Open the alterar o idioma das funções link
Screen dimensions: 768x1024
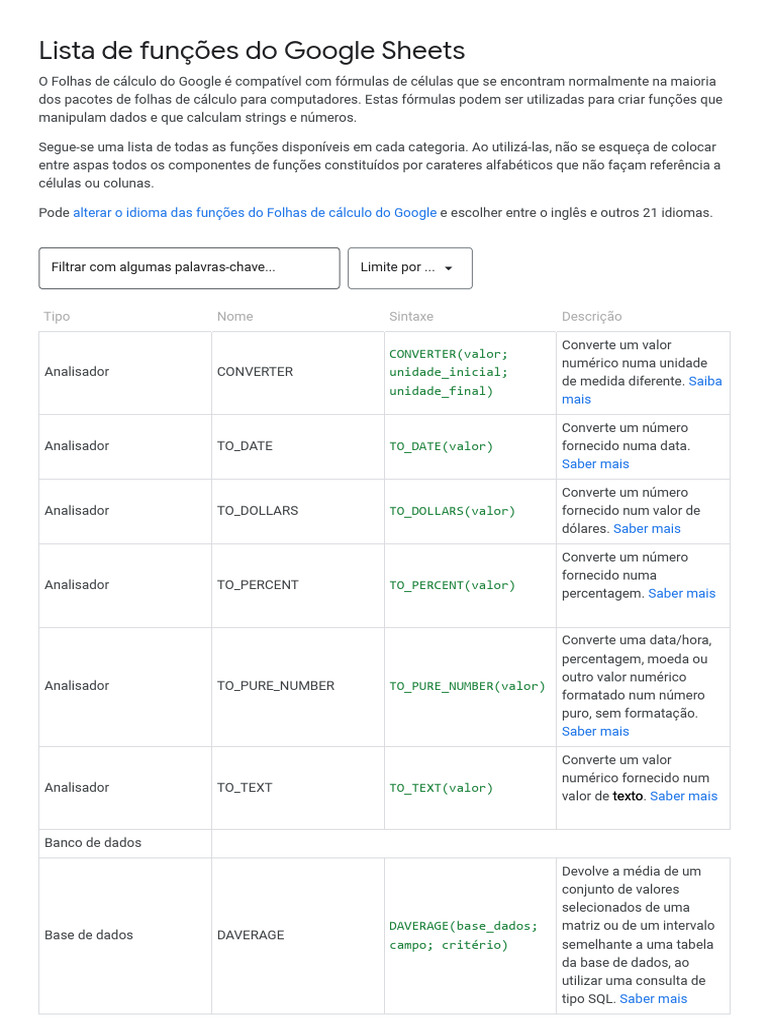click(254, 212)
